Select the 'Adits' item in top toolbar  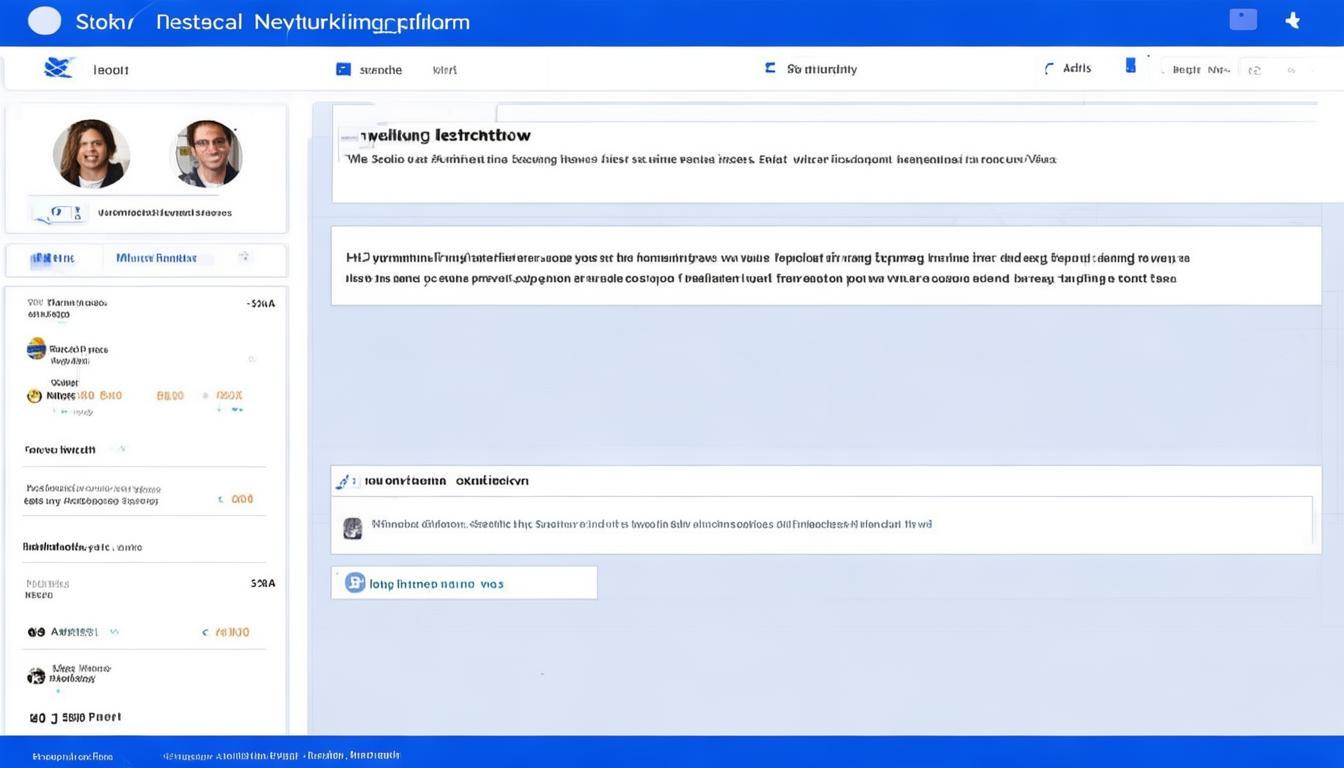[1077, 68]
